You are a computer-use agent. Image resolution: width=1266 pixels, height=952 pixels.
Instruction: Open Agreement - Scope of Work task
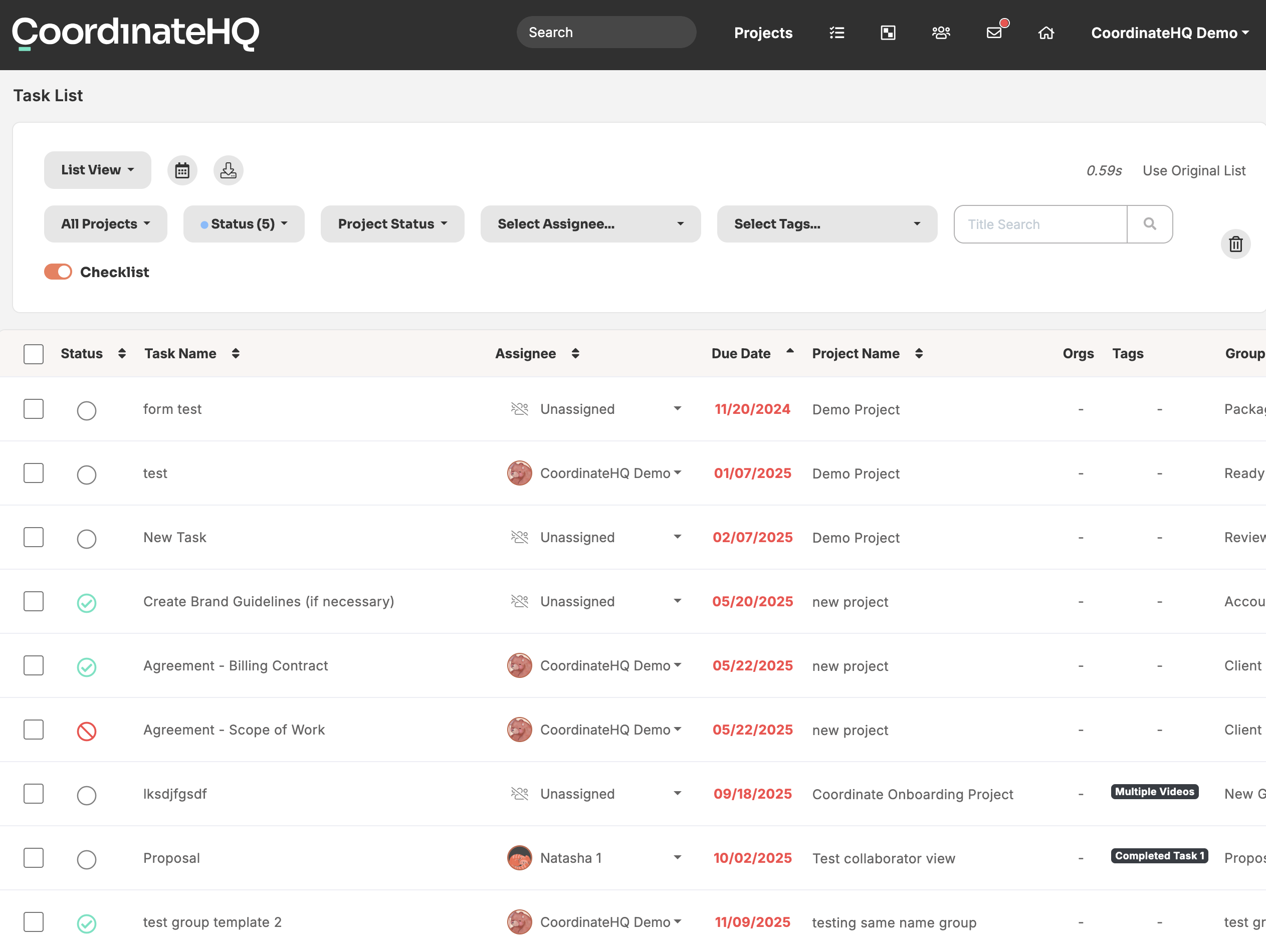[x=234, y=730]
